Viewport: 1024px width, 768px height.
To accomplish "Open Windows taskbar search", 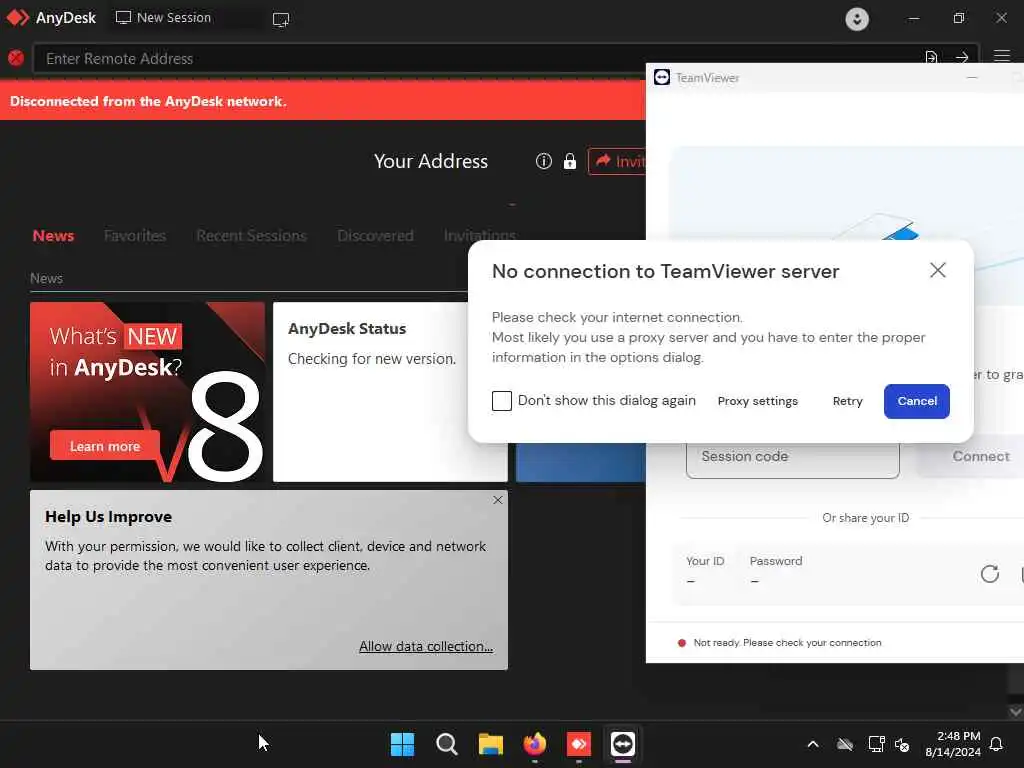I will point(447,744).
